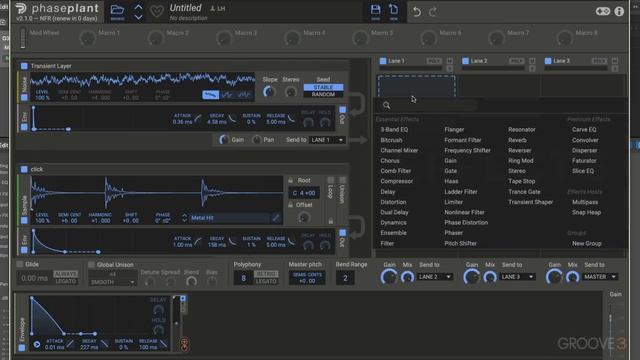Select the first noise waveform shape button
The height and width of the screenshot is (360, 640).
(x=211, y=95)
